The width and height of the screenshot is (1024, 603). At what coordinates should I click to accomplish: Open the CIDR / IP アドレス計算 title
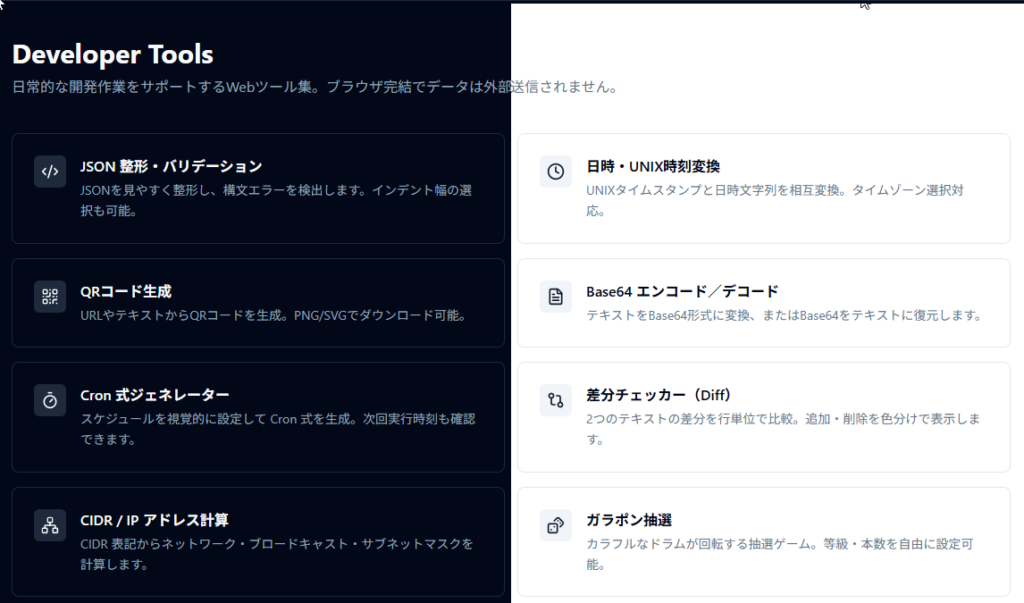154,520
